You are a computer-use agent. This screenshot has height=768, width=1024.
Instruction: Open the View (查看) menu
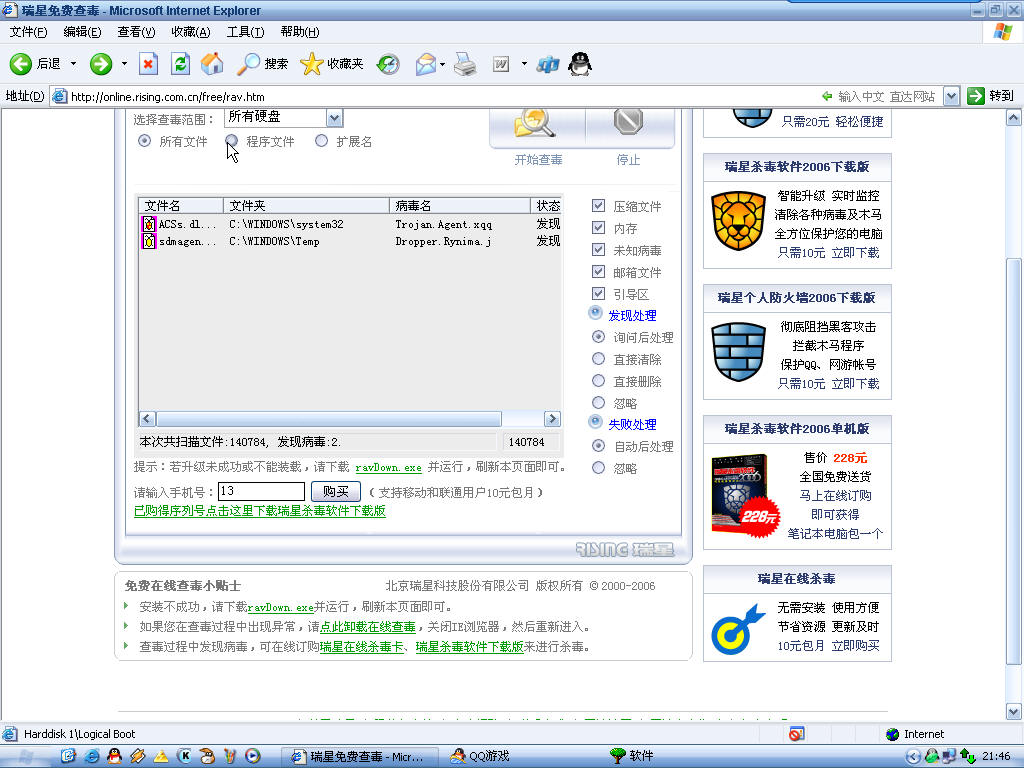[x=136, y=32]
